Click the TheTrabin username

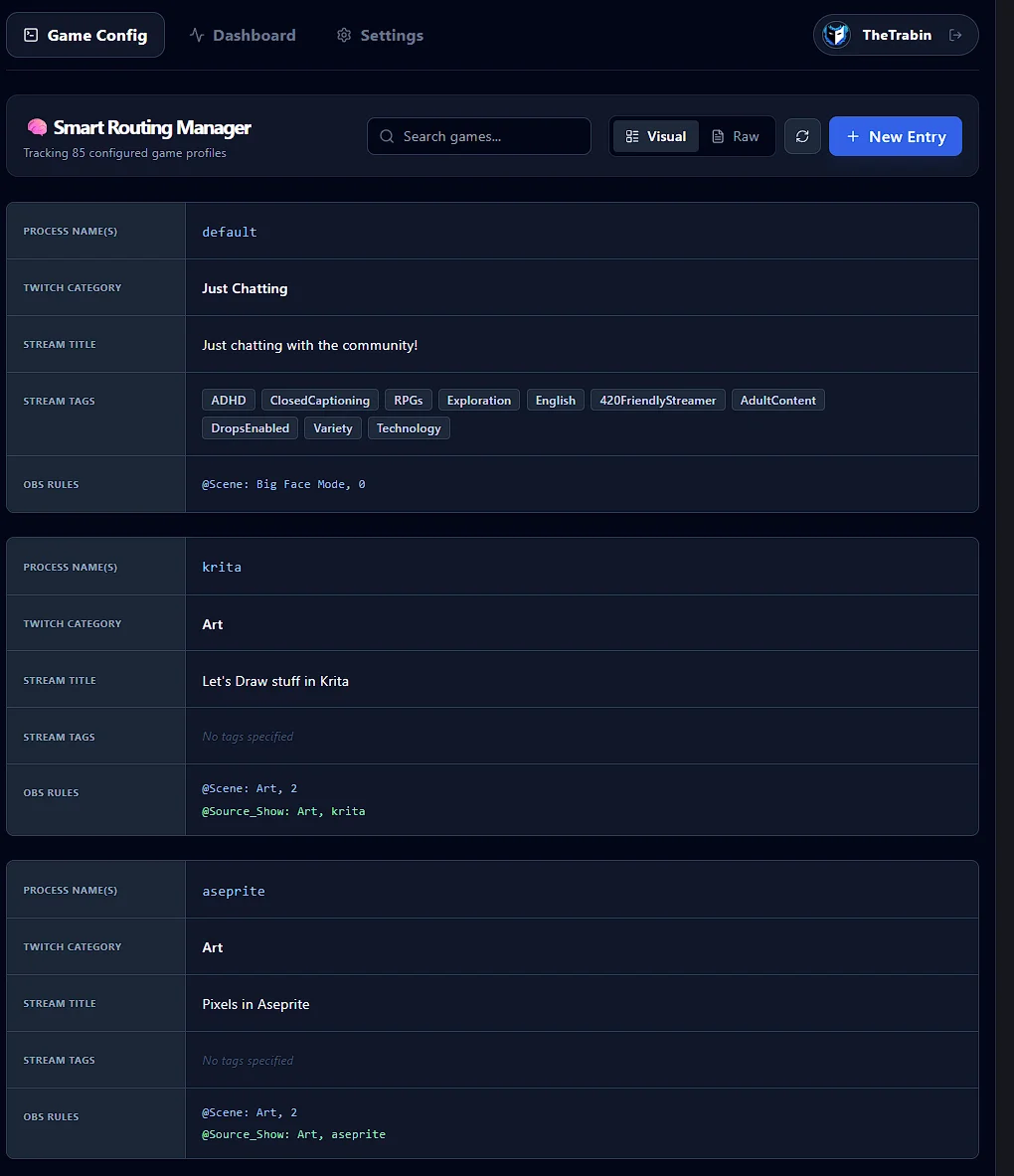pyautogui.click(x=897, y=35)
